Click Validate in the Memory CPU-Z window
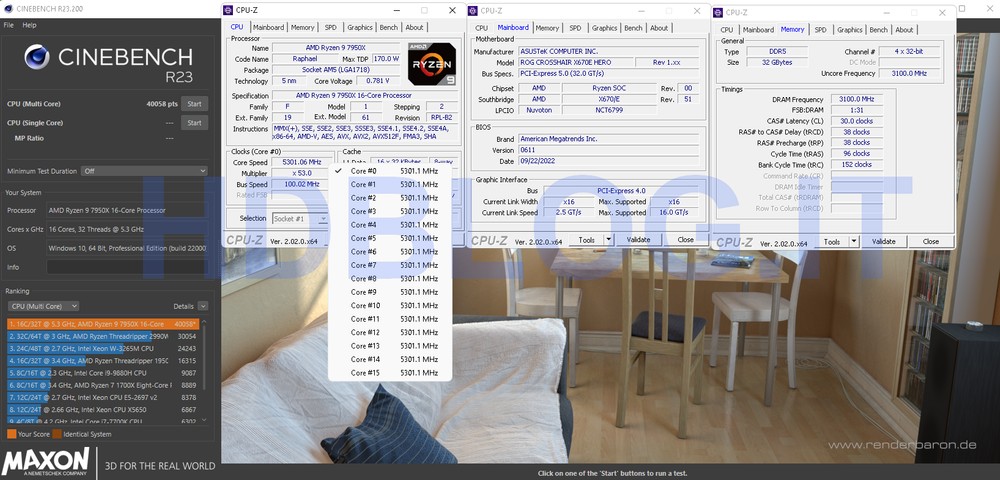The image size is (1000, 480). point(883,242)
